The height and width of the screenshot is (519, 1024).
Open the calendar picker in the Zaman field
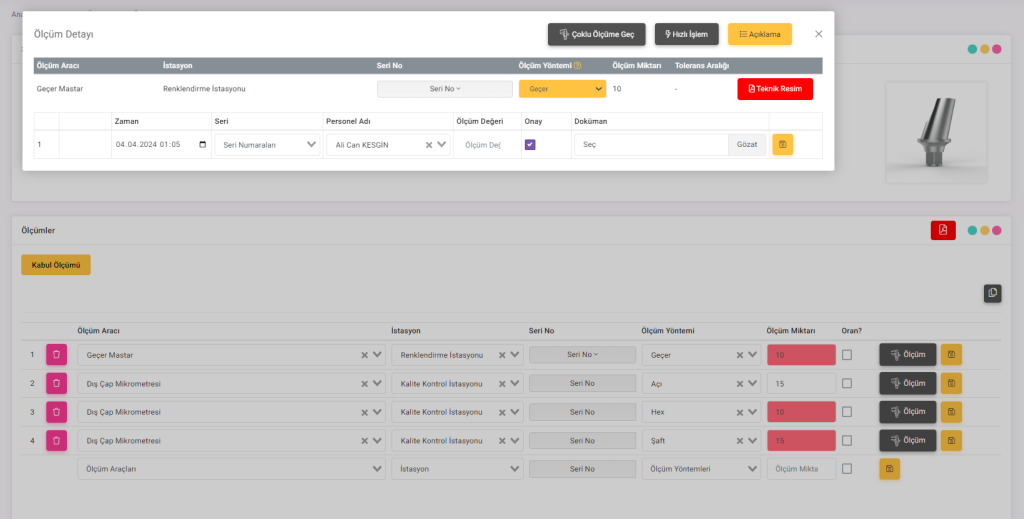point(203,145)
